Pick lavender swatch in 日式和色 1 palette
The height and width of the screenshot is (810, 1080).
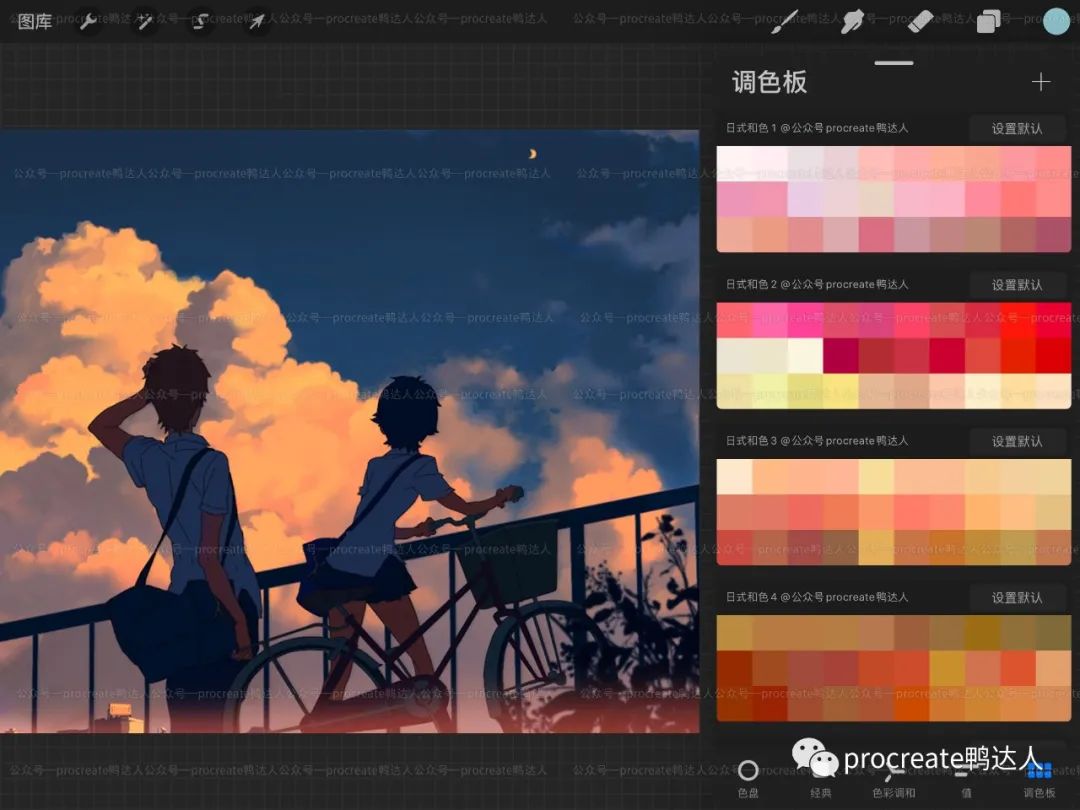tap(805, 200)
